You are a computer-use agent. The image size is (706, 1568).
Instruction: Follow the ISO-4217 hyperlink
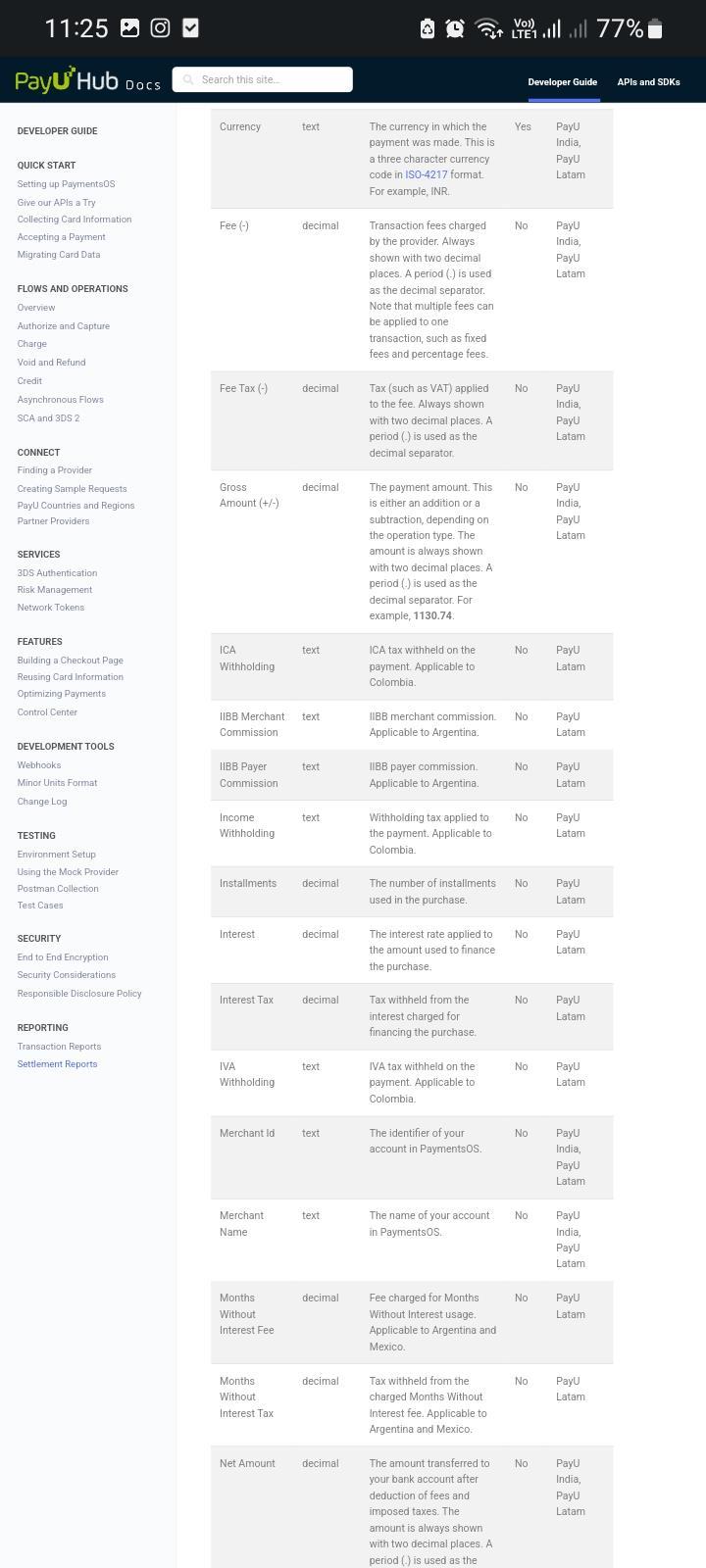[x=427, y=174]
